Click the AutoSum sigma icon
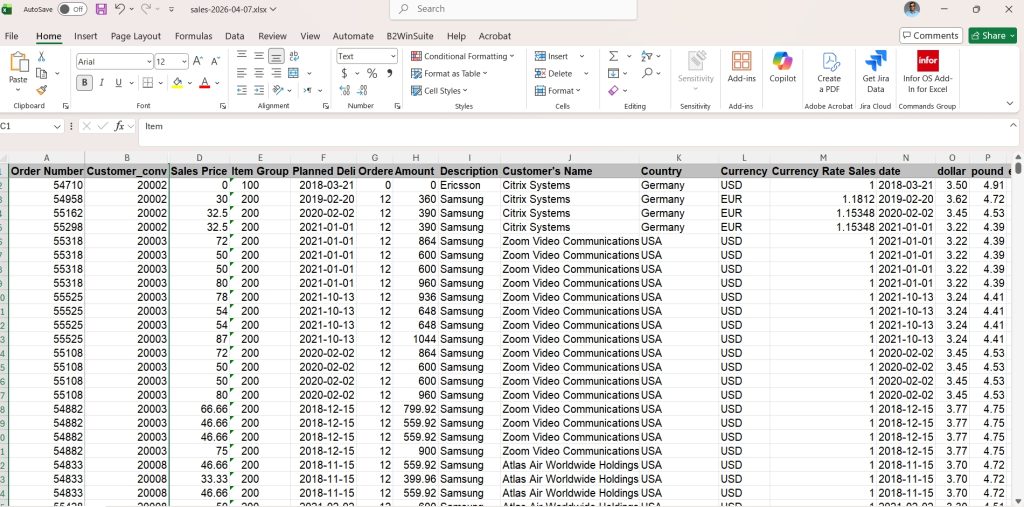This screenshot has width=1024, height=507. 613,56
